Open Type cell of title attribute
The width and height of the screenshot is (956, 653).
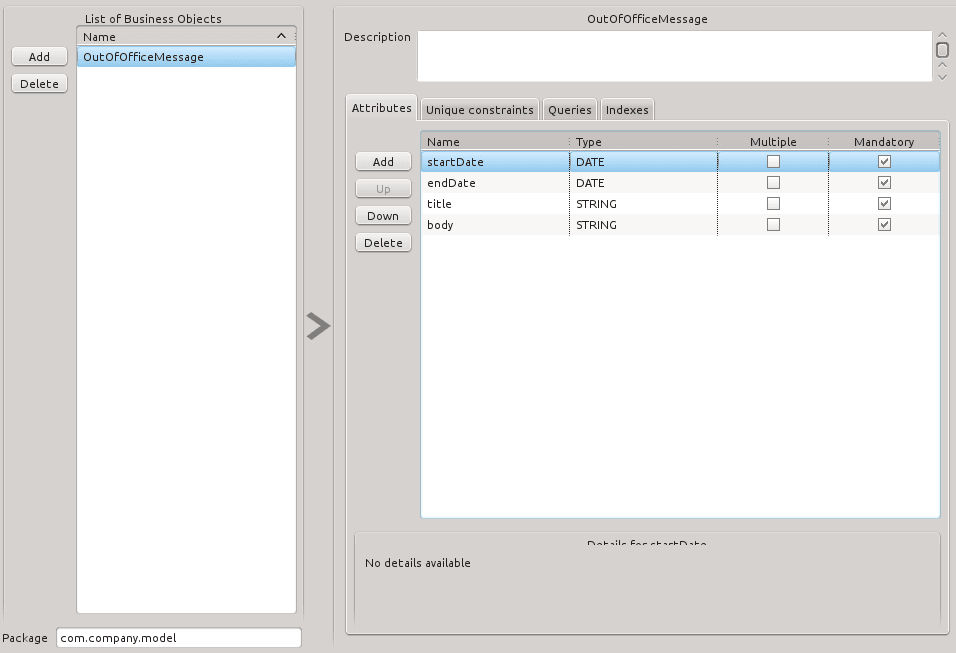click(642, 204)
